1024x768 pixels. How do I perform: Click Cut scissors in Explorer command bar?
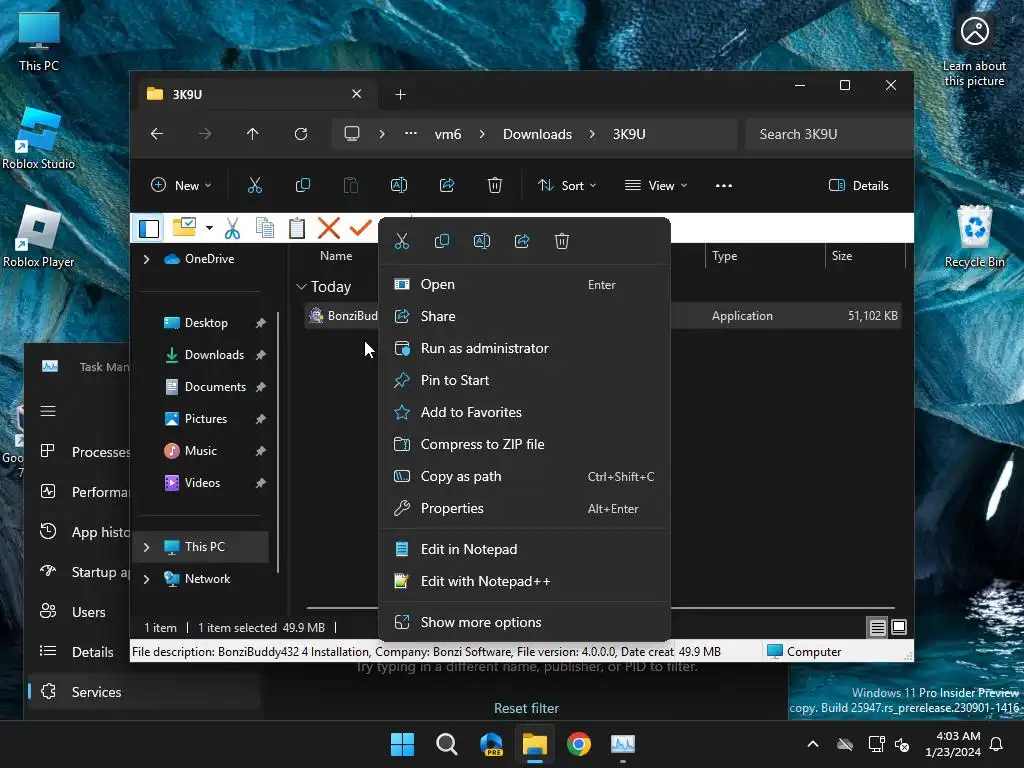tap(255, 185)
